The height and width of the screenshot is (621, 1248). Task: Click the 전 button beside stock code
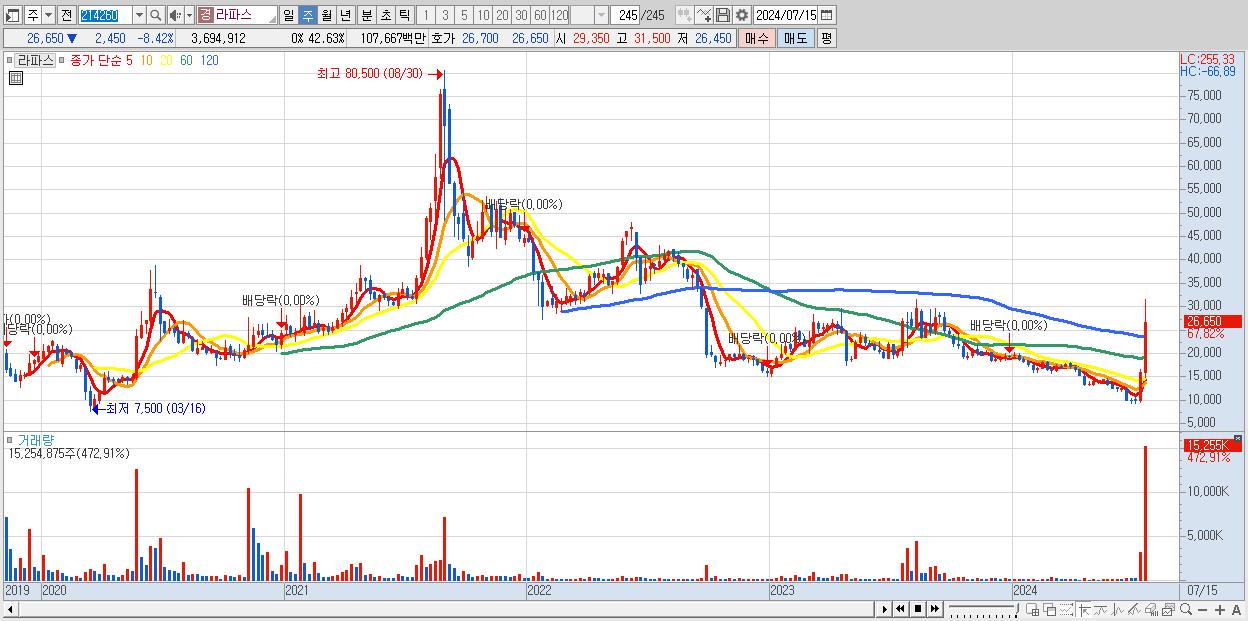pos(66,15)
